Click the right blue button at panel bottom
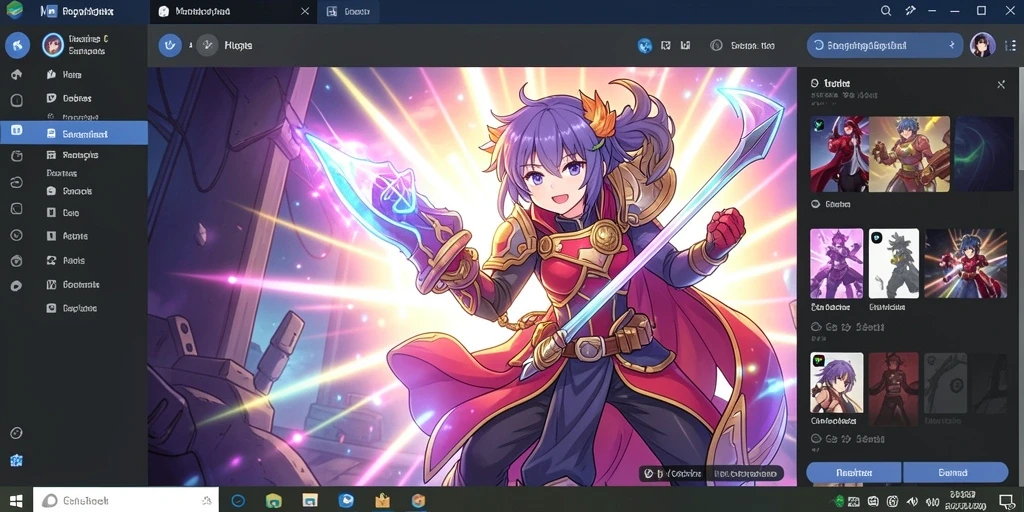 955,472
